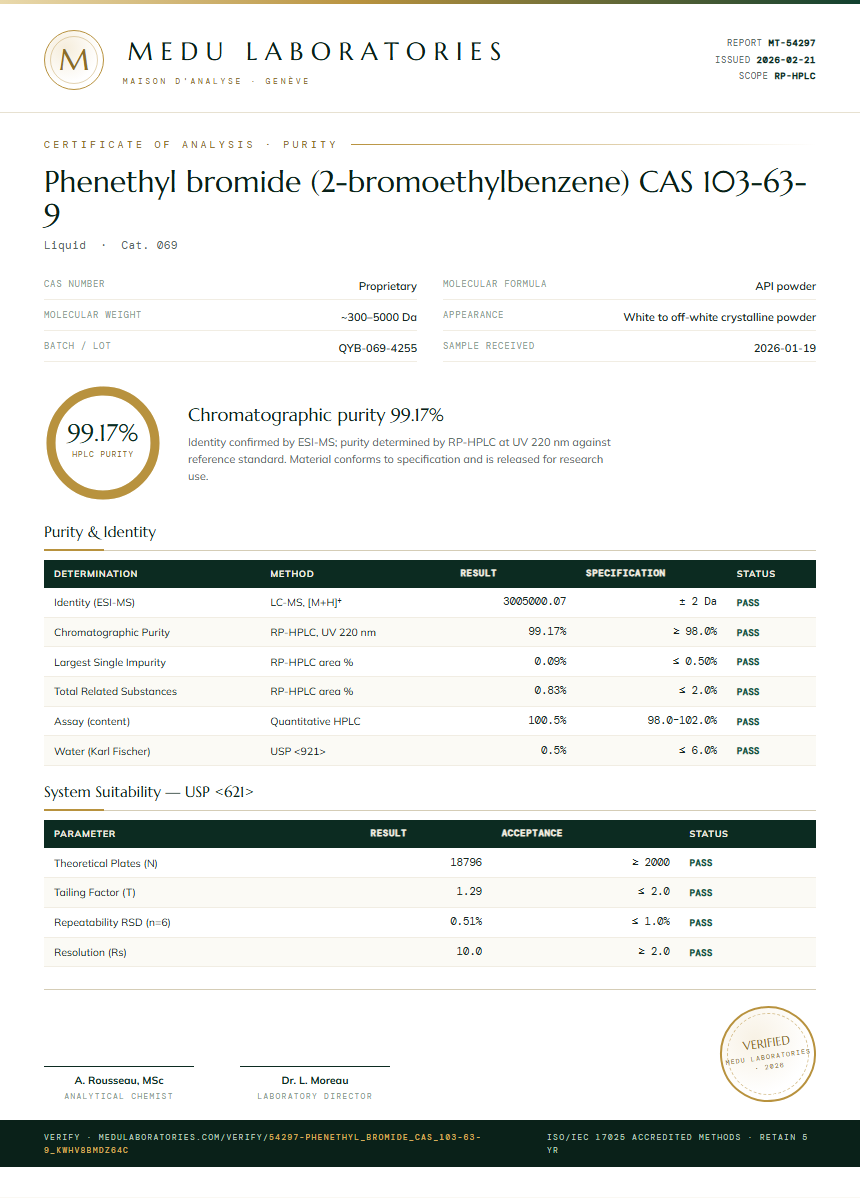Screen dimensions: 860x1198
Task: Click the Chromatographic Purity row label
Action: [112, 633]
